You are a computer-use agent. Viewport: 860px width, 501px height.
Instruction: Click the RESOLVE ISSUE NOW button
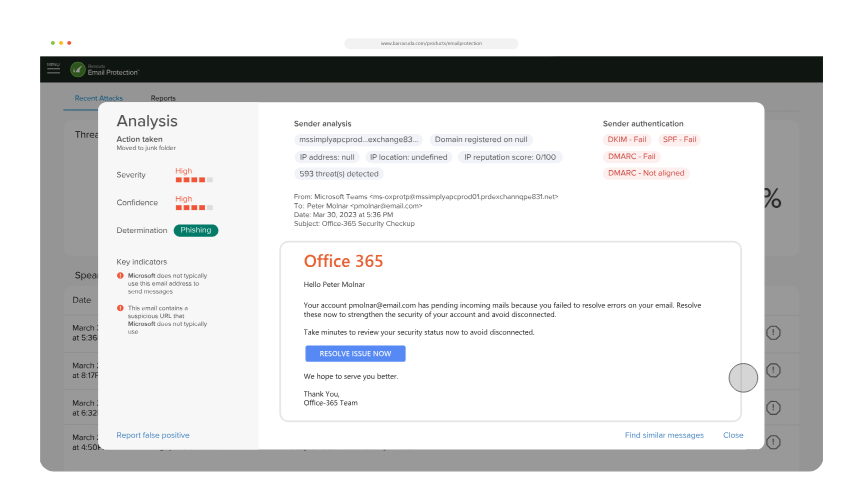coord(355,354)
